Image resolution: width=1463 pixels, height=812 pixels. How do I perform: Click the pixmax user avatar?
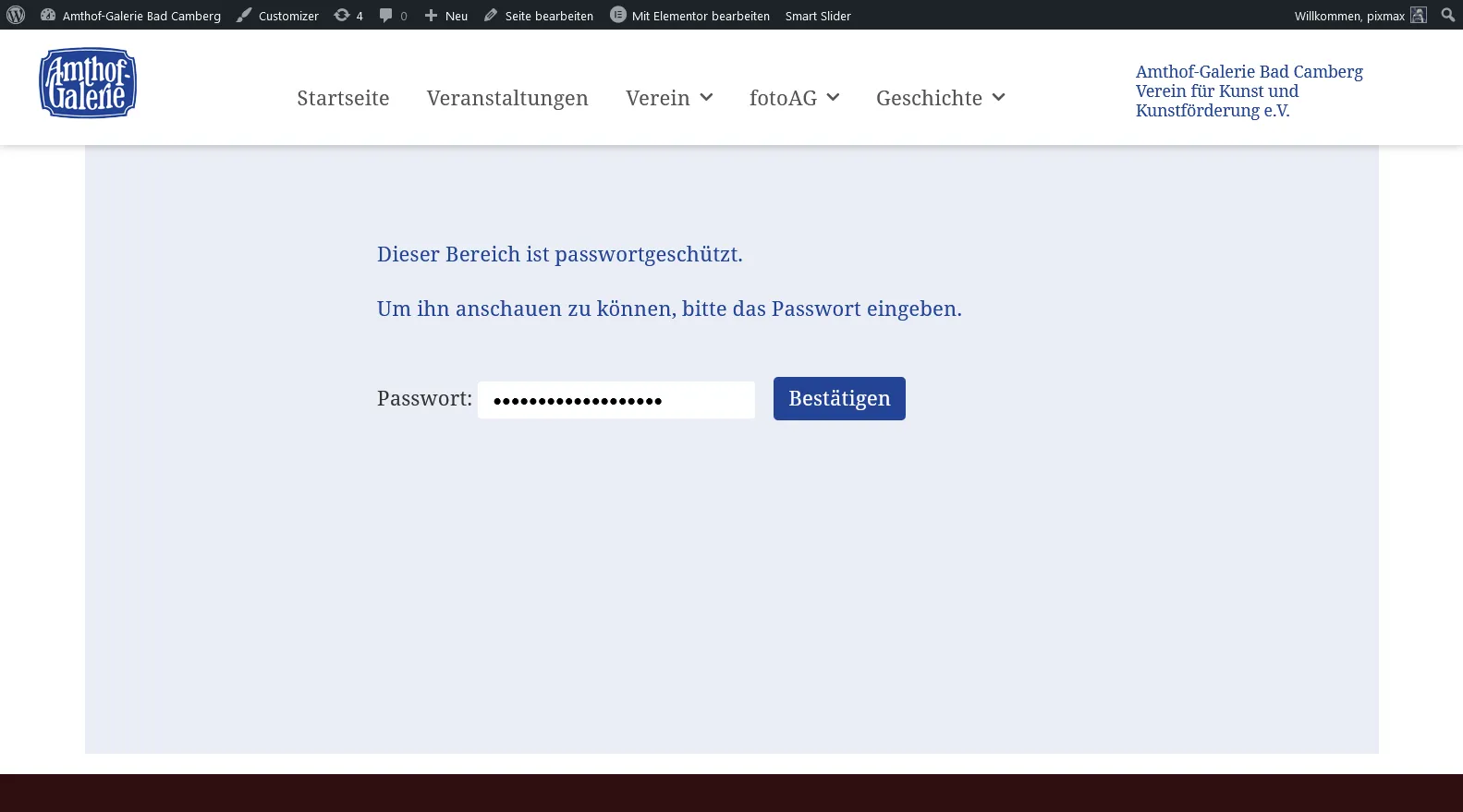[1419, 15]
